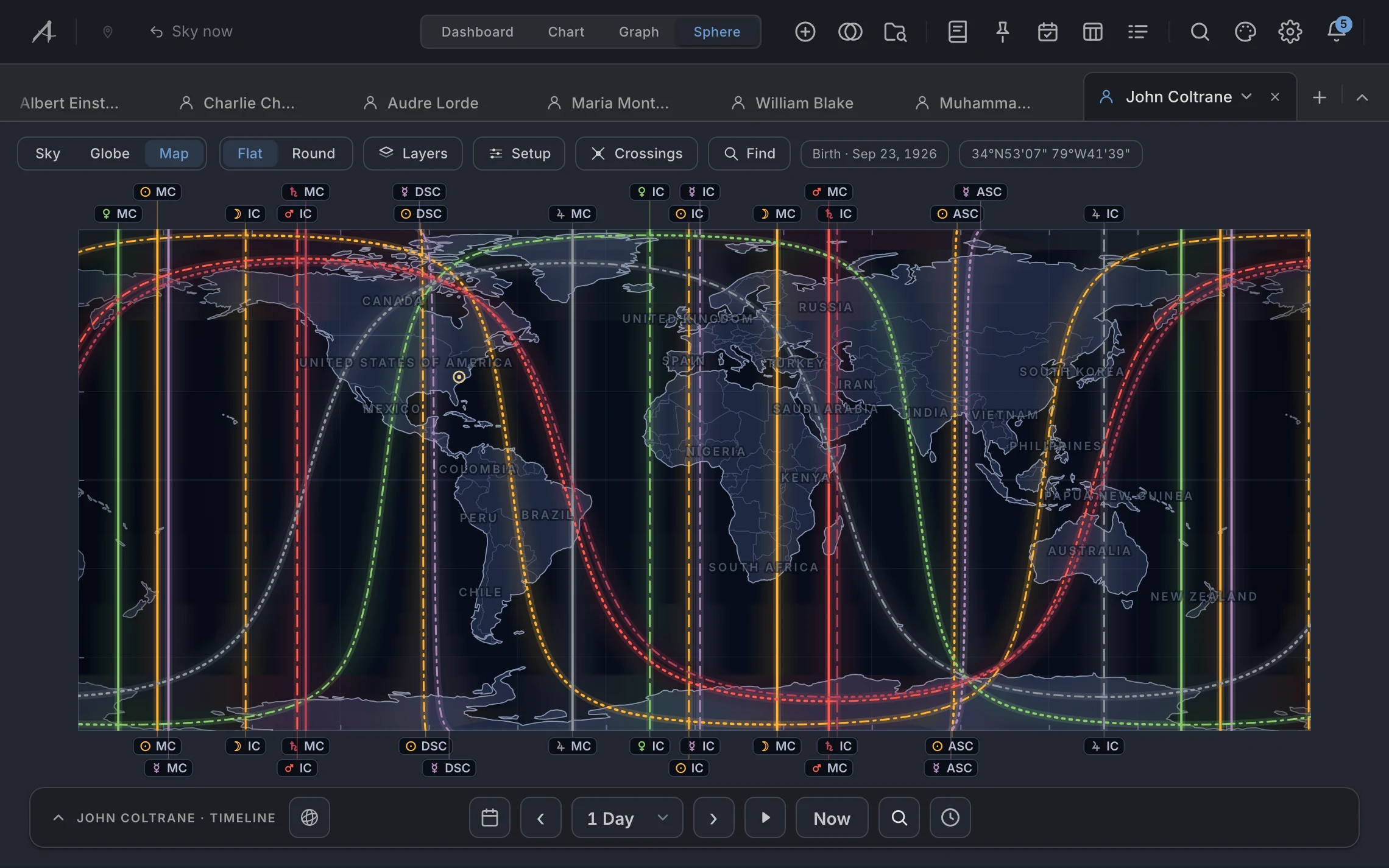This screenshot has width=1389, height=868.
Task: Select the top Venus MC line label
Action: coord(119,214)
